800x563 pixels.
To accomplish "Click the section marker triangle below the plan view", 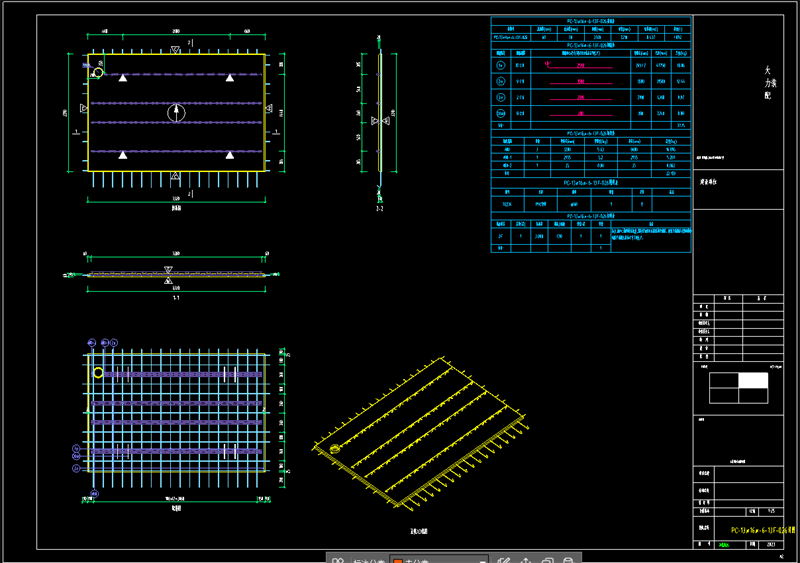I will [175, 176].
